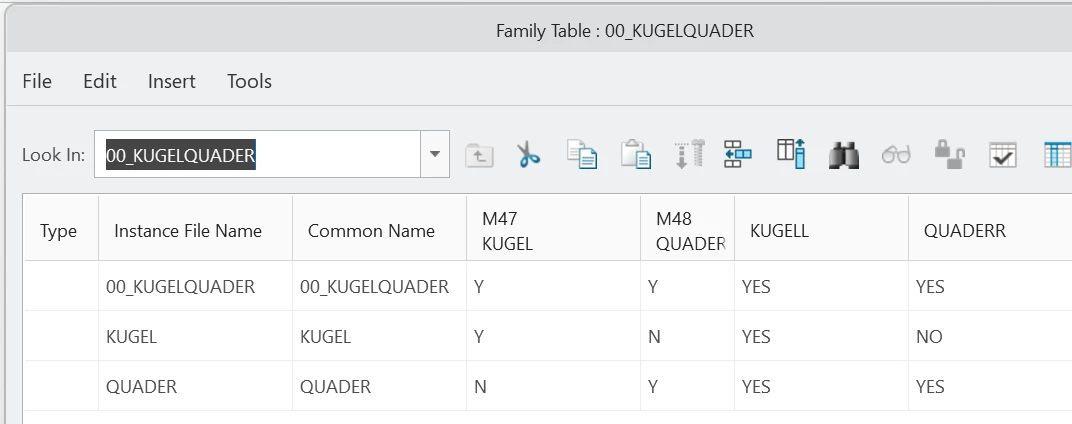Click the lock/unlock instance padlock icon
1072x424 pixels.
(x=949, y=155)
